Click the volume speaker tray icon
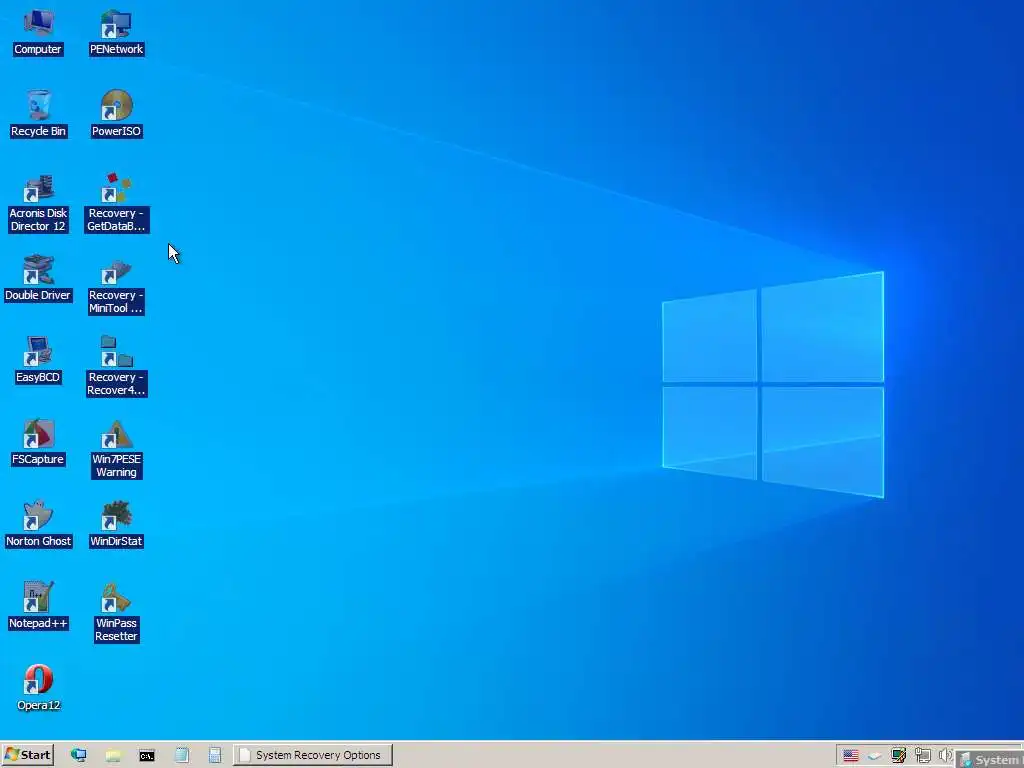Screen dimensions: 1024x768 pos(944,756)
